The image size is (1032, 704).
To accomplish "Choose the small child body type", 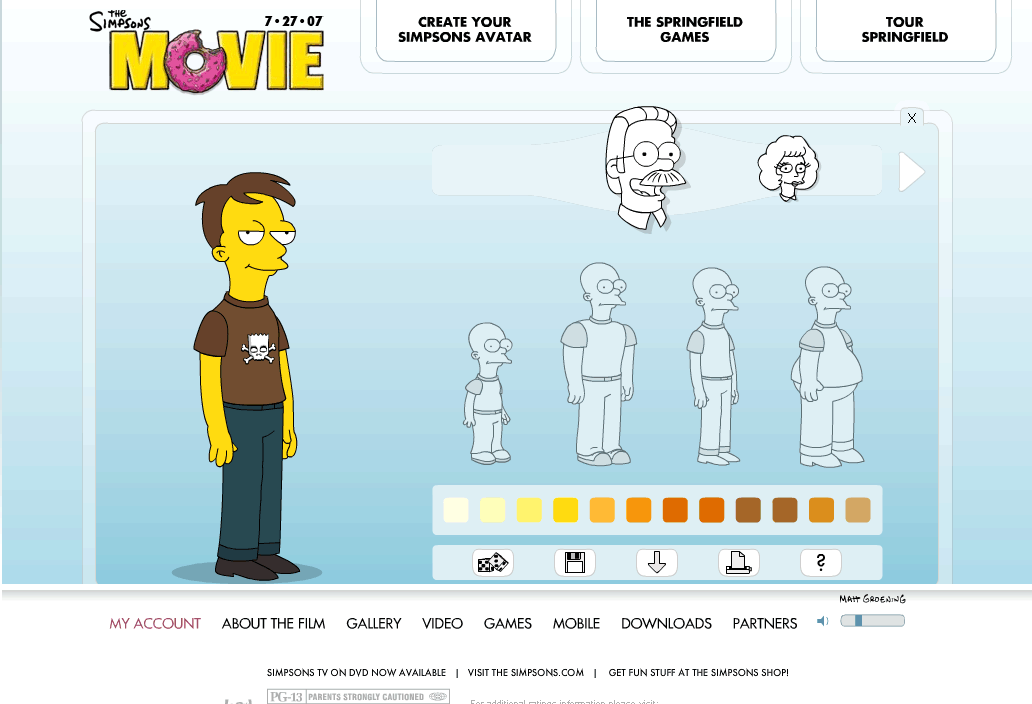I will pyautogui.click(x=488, y=393).
